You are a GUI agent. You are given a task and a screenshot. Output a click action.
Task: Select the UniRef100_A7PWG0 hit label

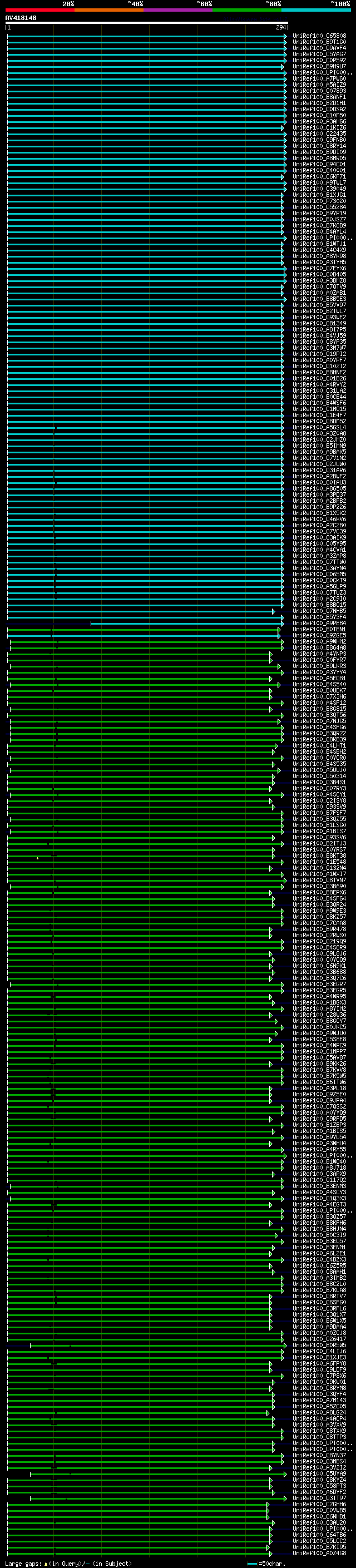coord(319,78)
